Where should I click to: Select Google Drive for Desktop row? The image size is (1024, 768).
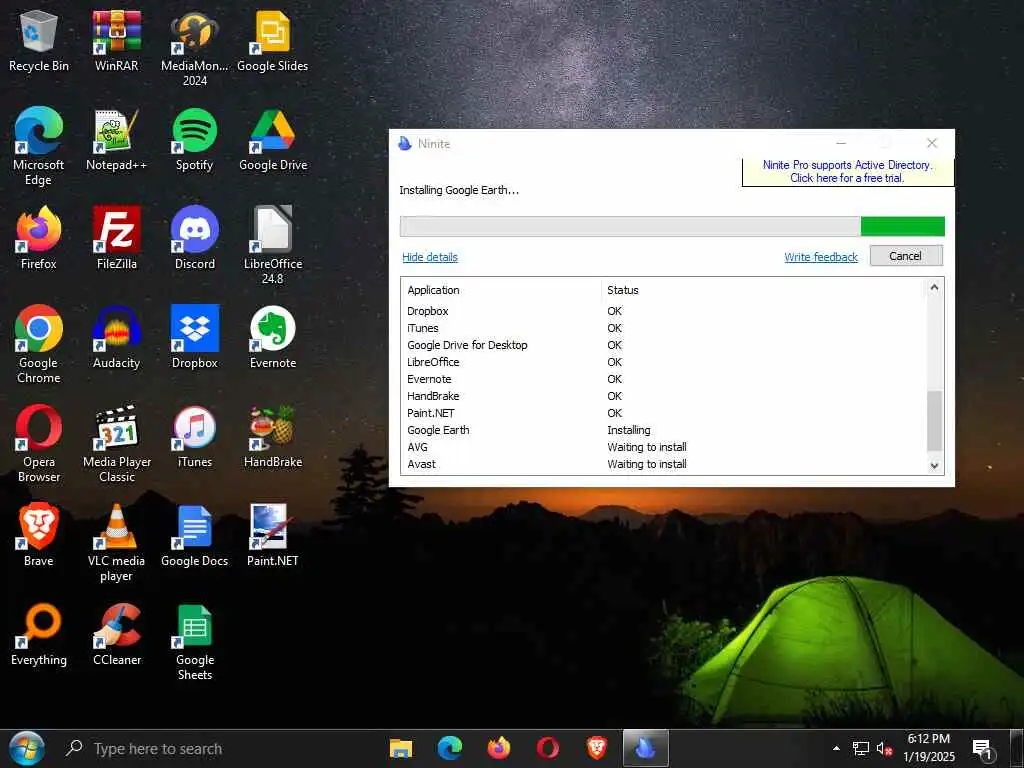click(x=664, y=345)
